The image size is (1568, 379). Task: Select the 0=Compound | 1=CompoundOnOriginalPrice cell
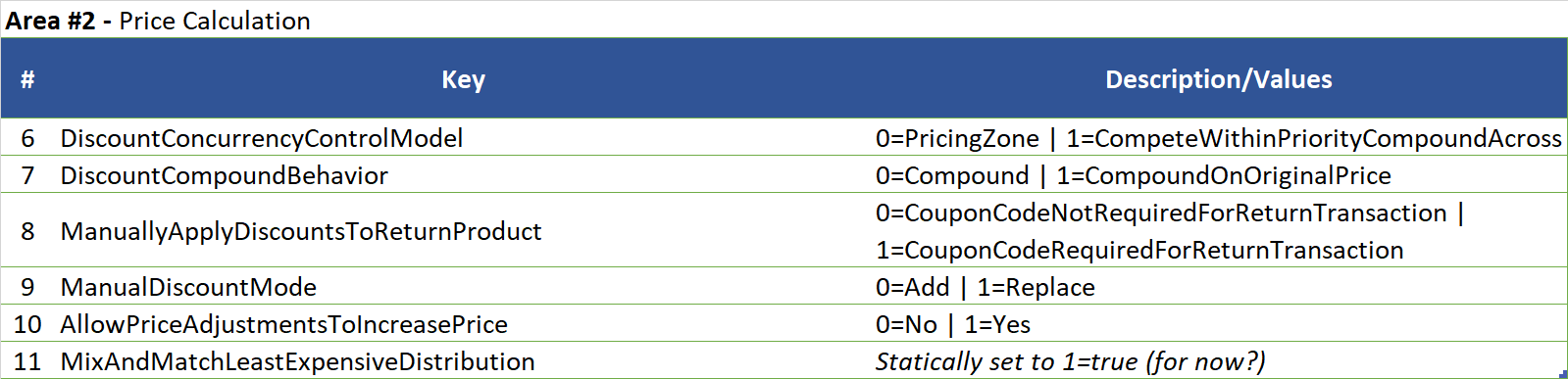pyautogui.click(x=1219, y=175)
